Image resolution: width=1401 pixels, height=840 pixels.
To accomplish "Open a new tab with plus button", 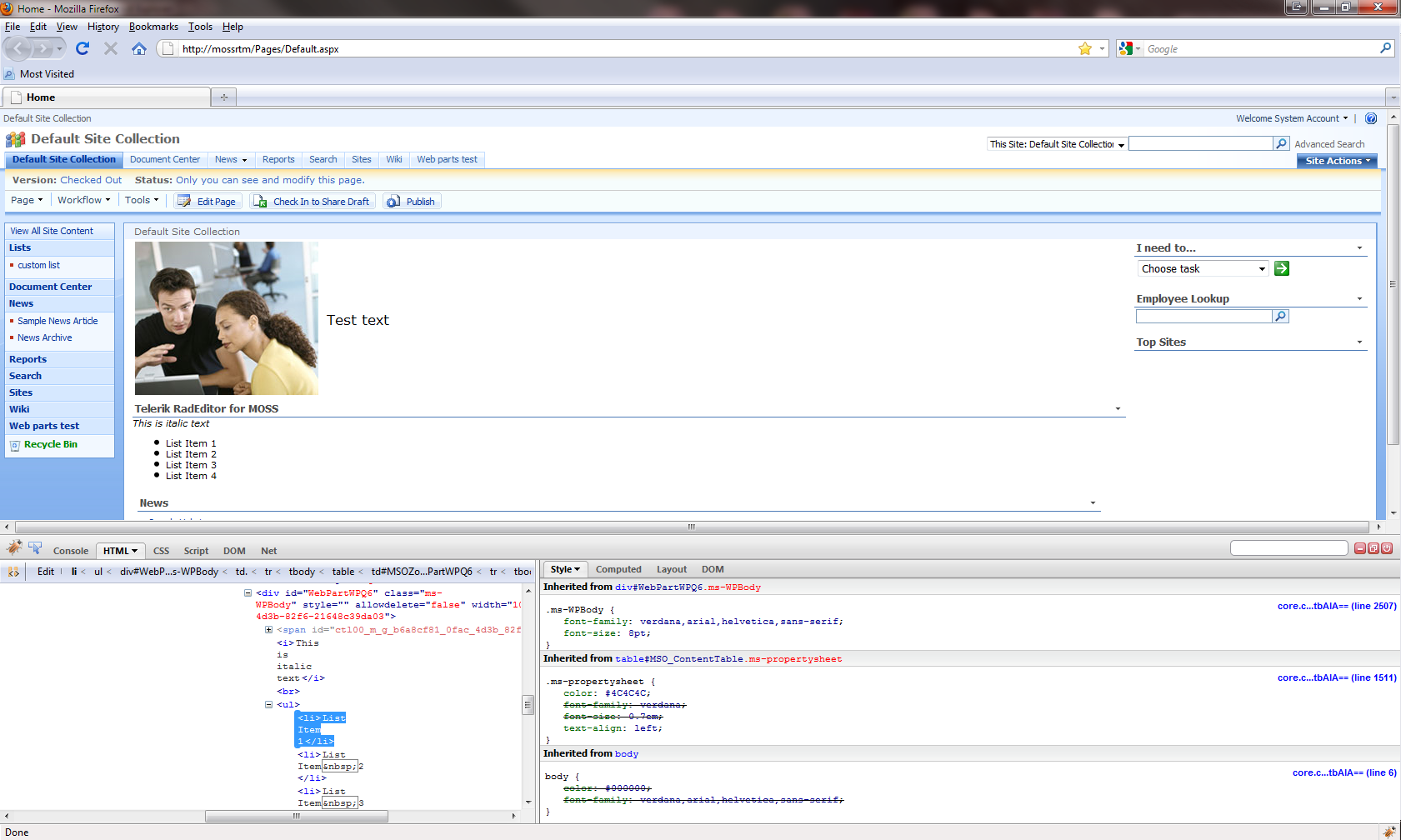I will click(223, 97).
